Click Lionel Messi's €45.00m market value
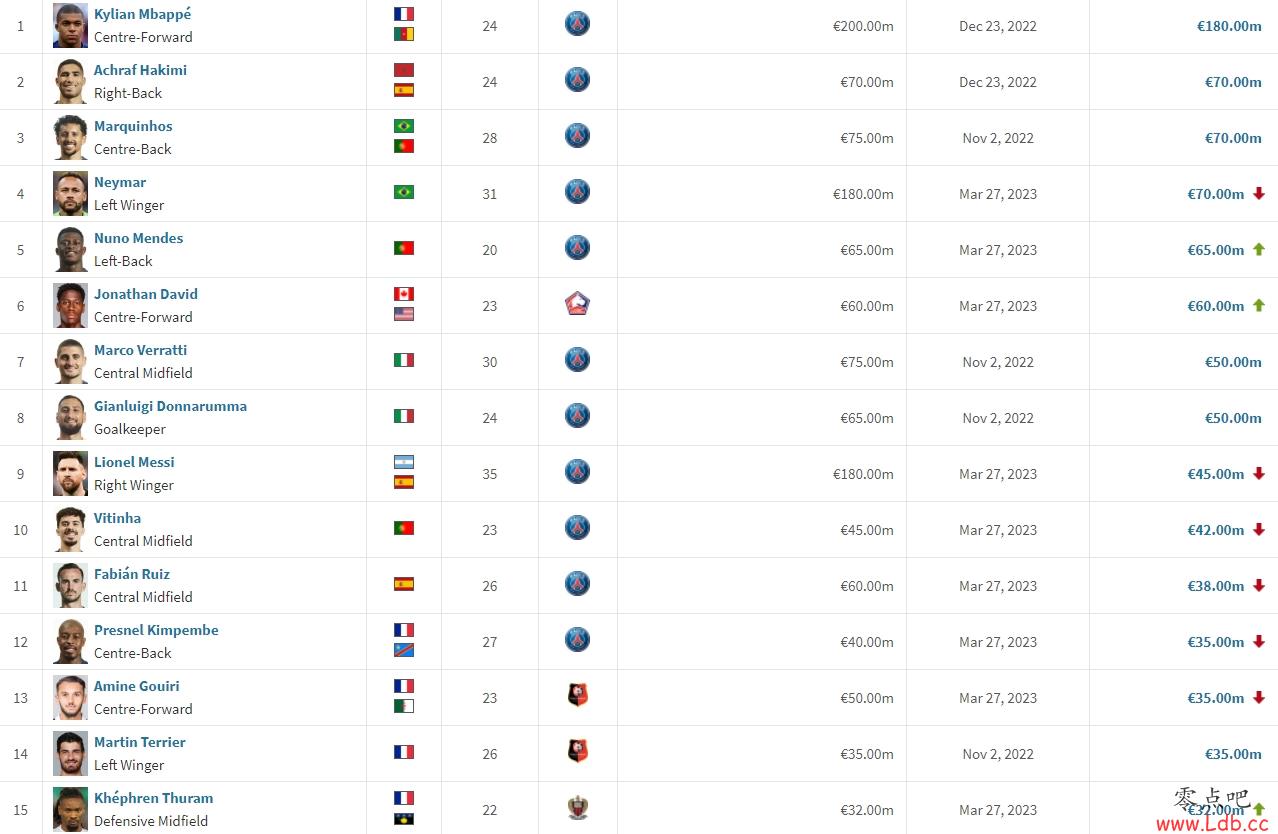 [1216, 474]
